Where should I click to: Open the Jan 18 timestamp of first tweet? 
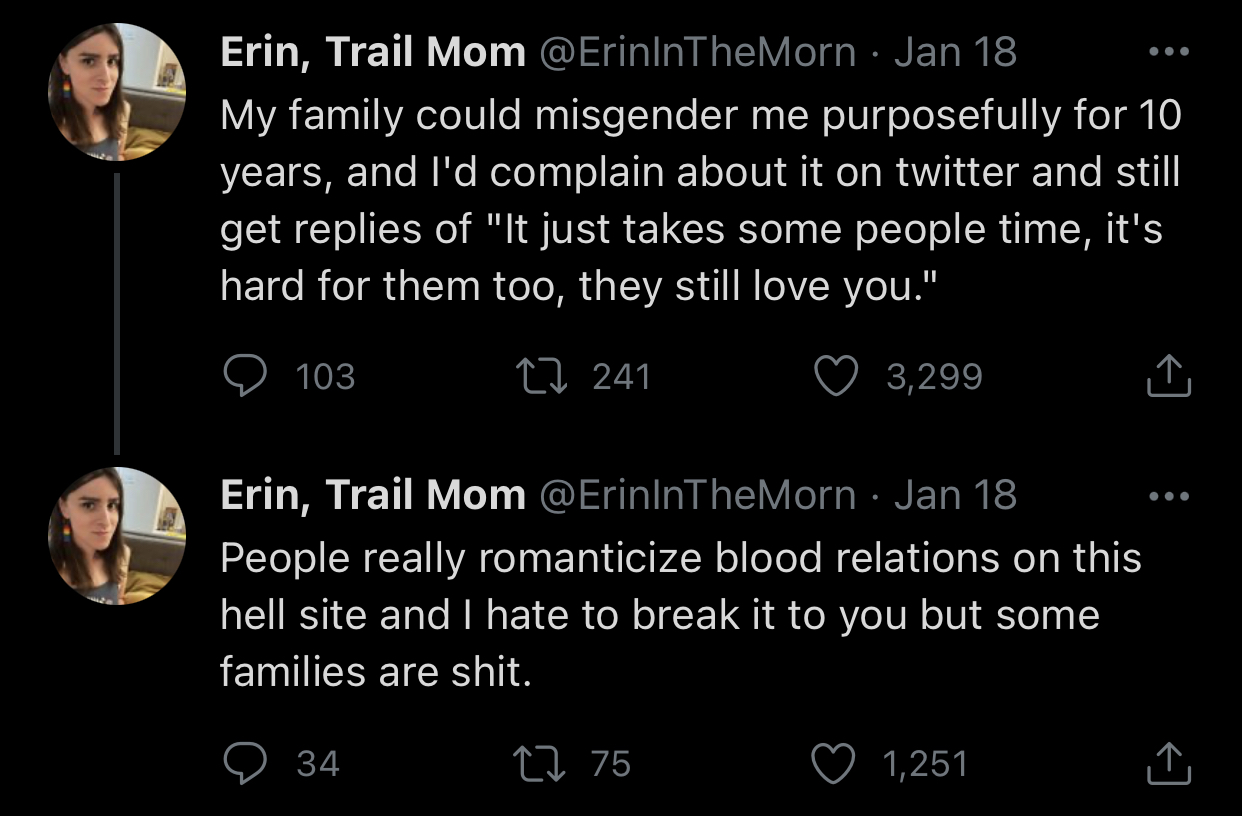tap(955, 53)
